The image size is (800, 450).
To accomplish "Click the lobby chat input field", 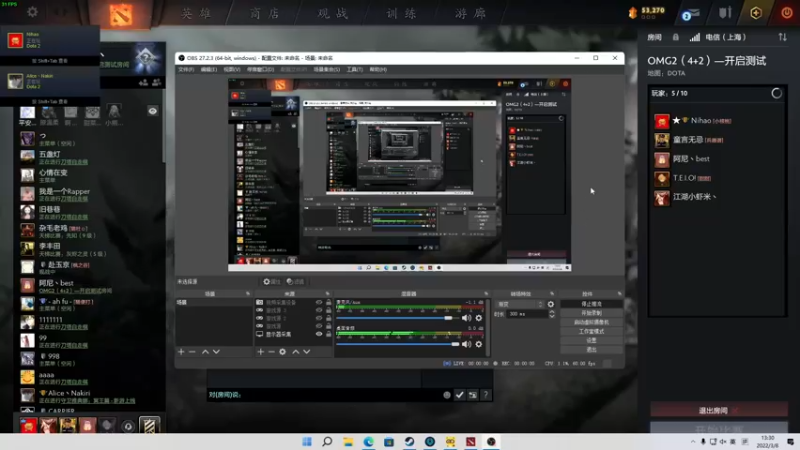I will [x=324, y=395].
